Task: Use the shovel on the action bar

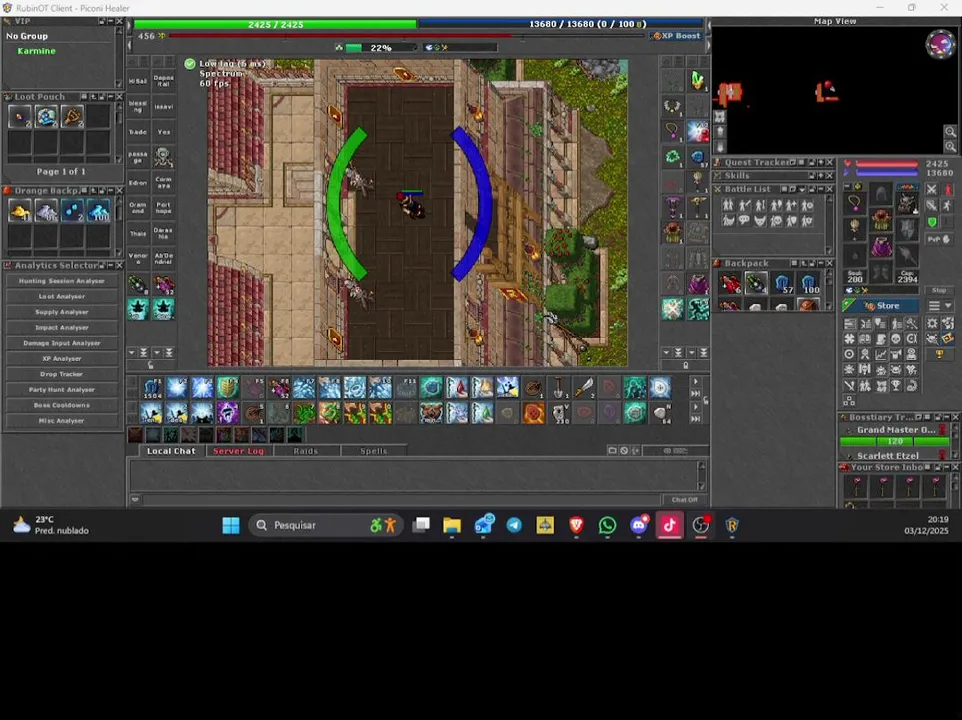Action: tap(558, 388)
